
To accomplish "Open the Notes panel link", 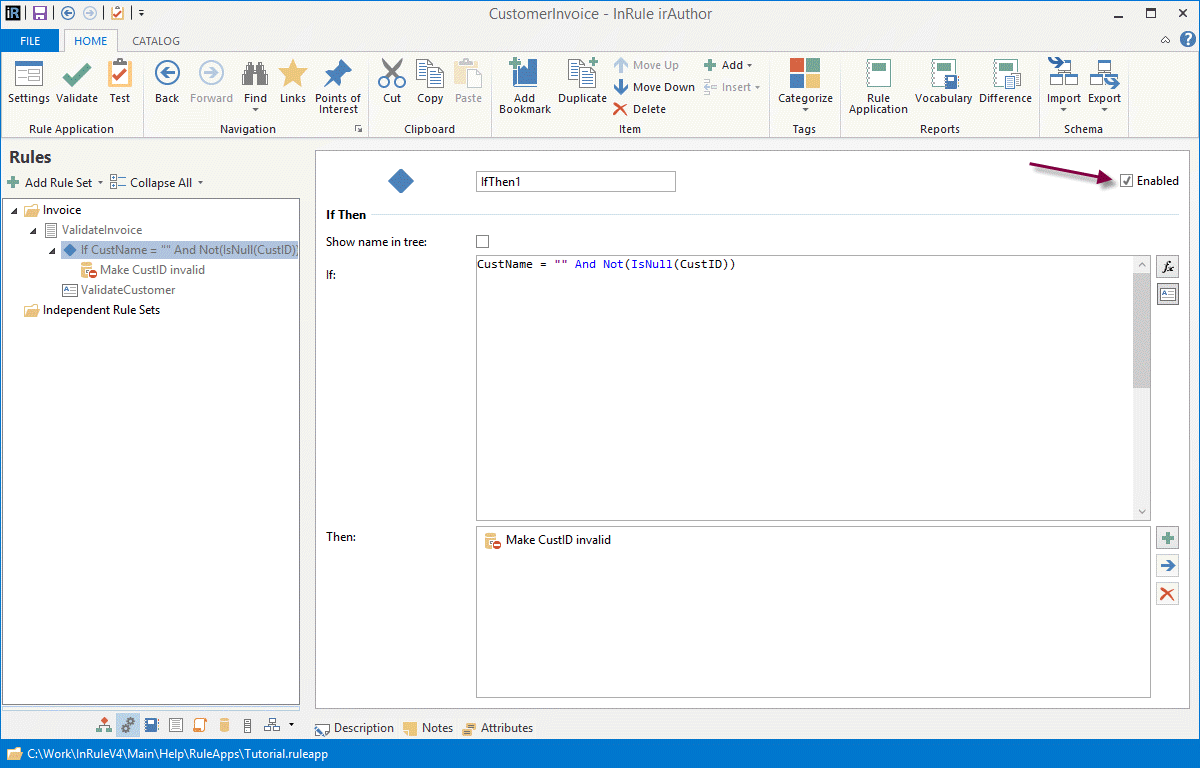I will pyautogui.click(x=428, y=728).
